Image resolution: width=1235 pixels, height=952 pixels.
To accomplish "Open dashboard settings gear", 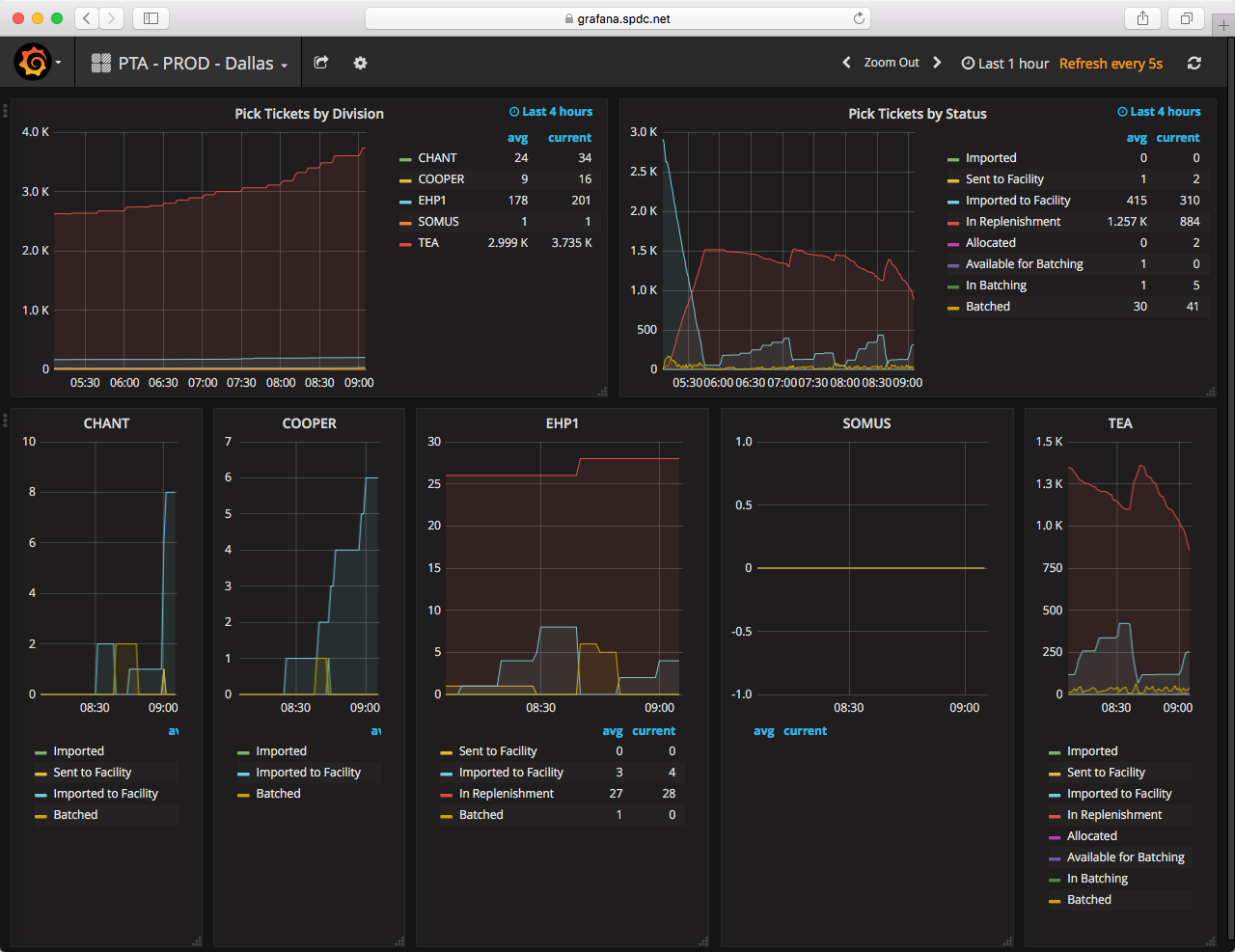I will [360, 63].
